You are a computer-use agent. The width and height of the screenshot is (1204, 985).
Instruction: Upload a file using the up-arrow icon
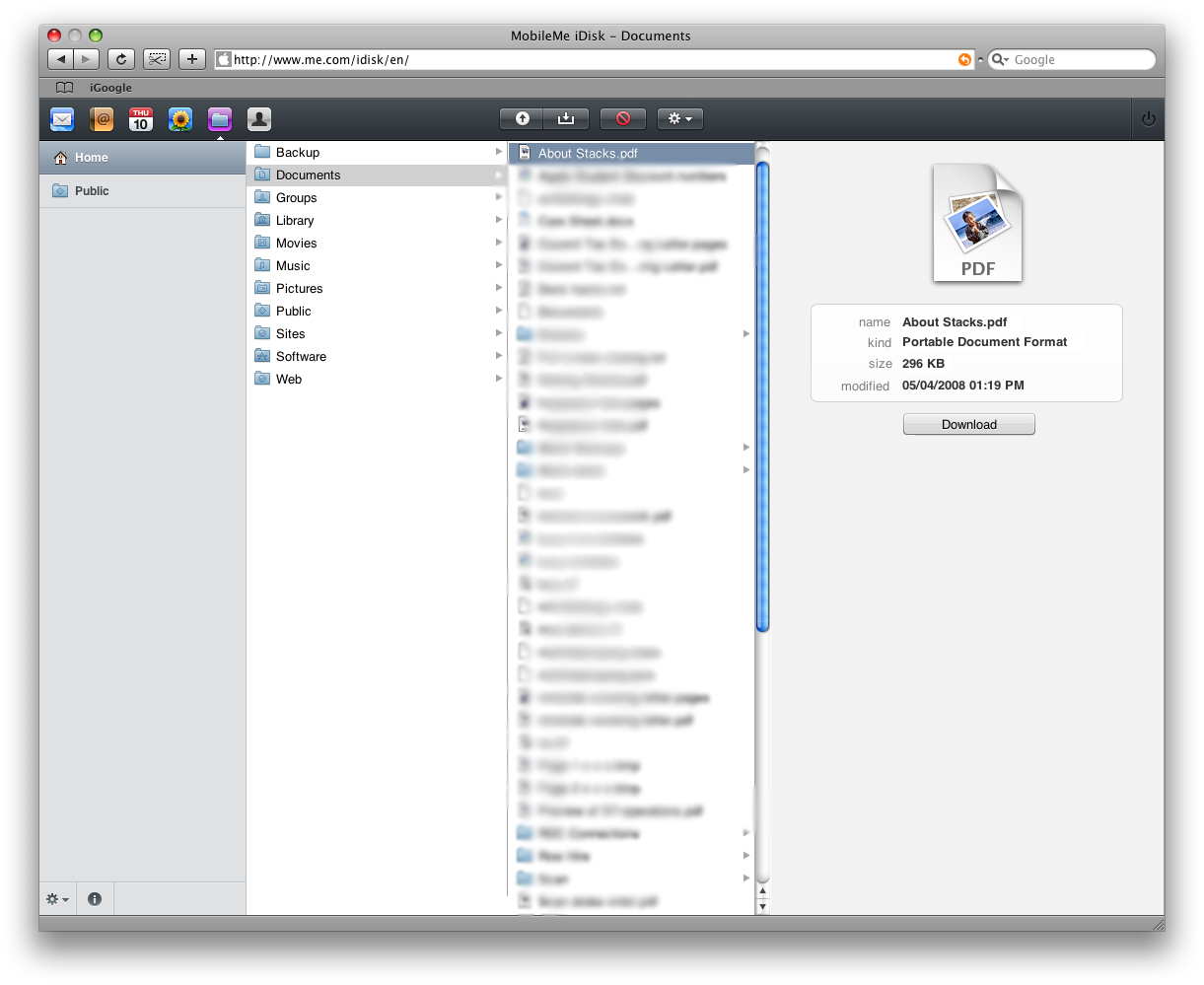(x=520, y=118)
